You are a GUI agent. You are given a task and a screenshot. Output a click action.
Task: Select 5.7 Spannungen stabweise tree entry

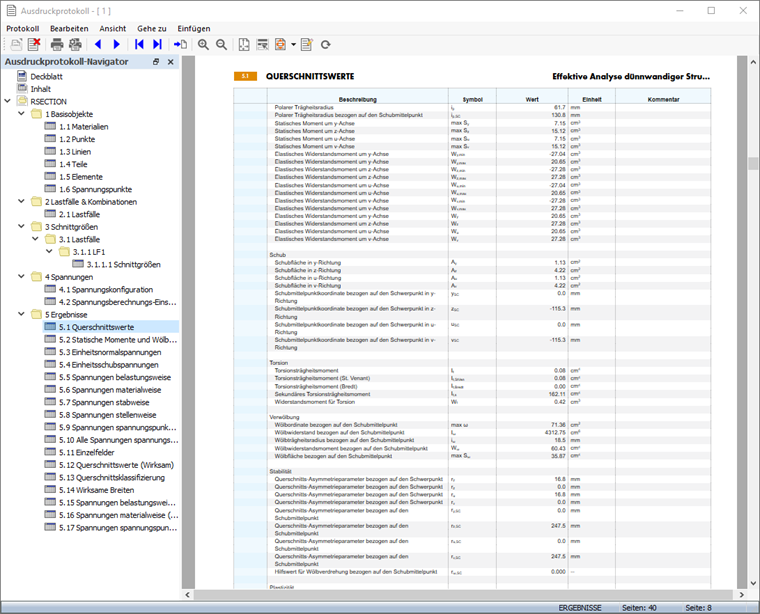104,402
